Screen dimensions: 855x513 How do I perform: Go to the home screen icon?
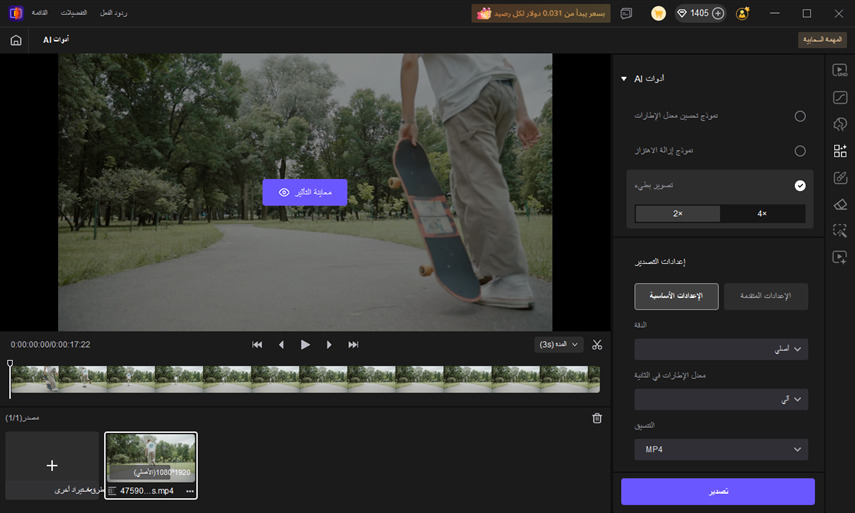(16, 40)
